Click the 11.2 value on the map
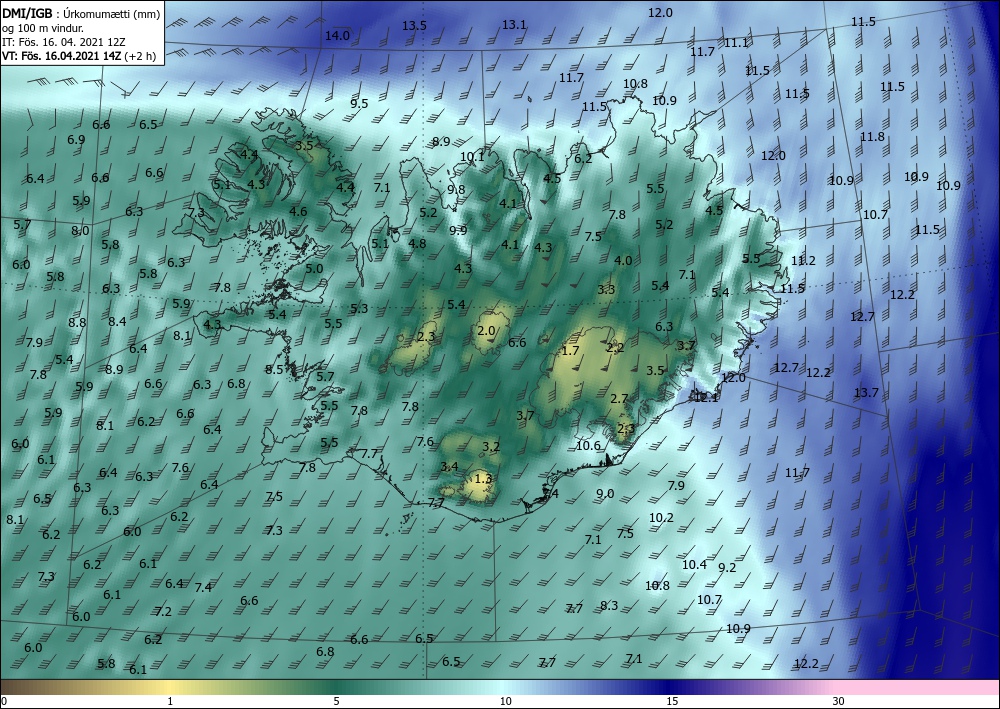 click(x=803, y=260)
